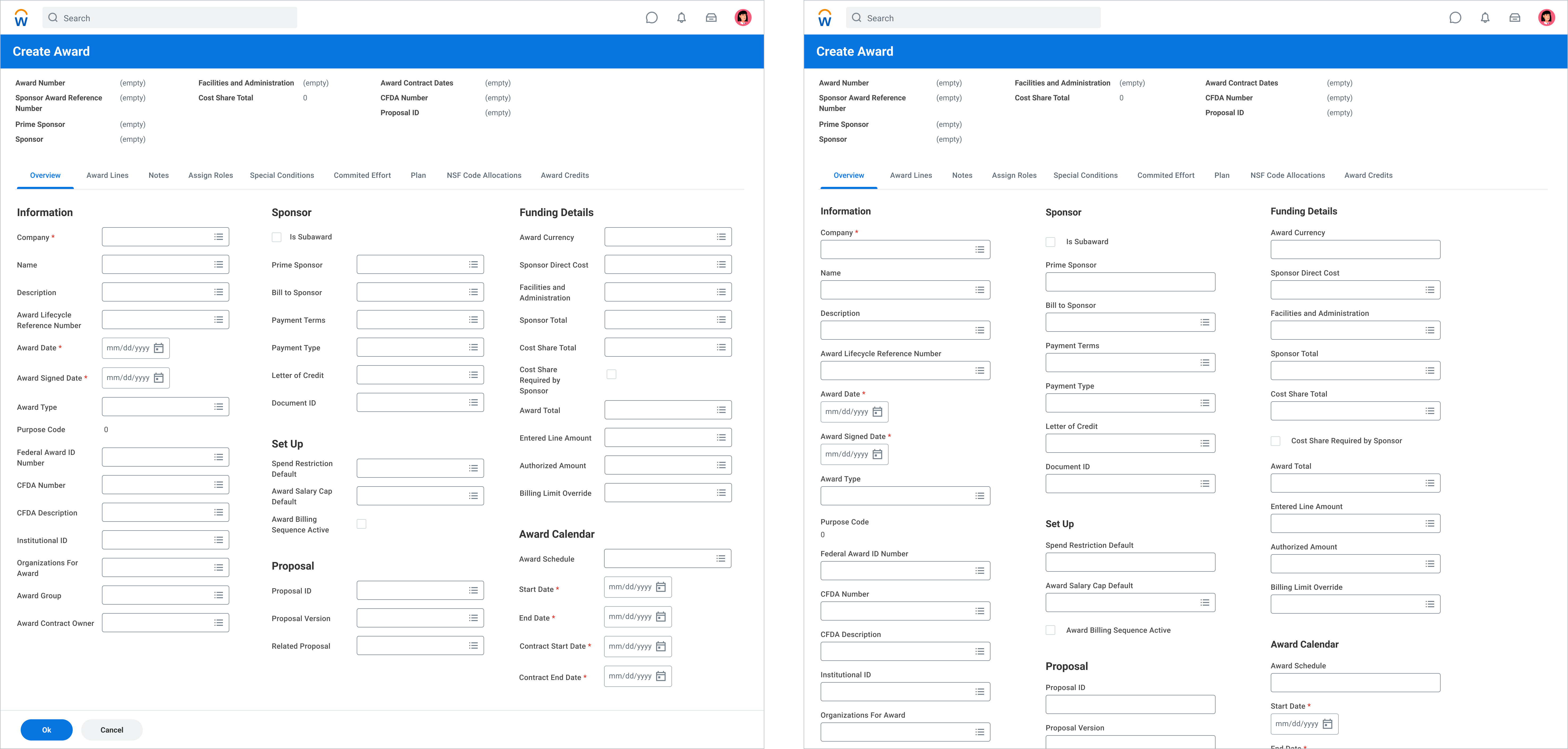Image resolution: width=1568 pixels, height=749 pixels.
Task: Switch to the Award Lines tab
Action: tap(107, 175)
